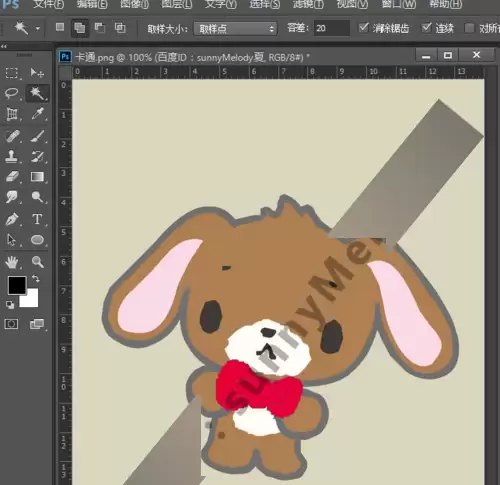Viewport: 500px width, 485px height.
Task: Reset default foreground and background colors
Action: pos(10,304)
